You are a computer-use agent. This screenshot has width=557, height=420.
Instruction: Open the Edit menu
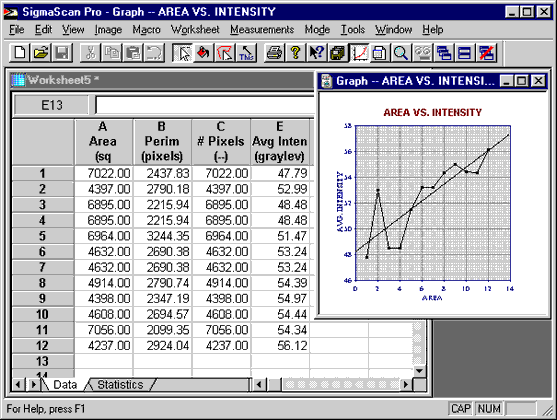43,29
